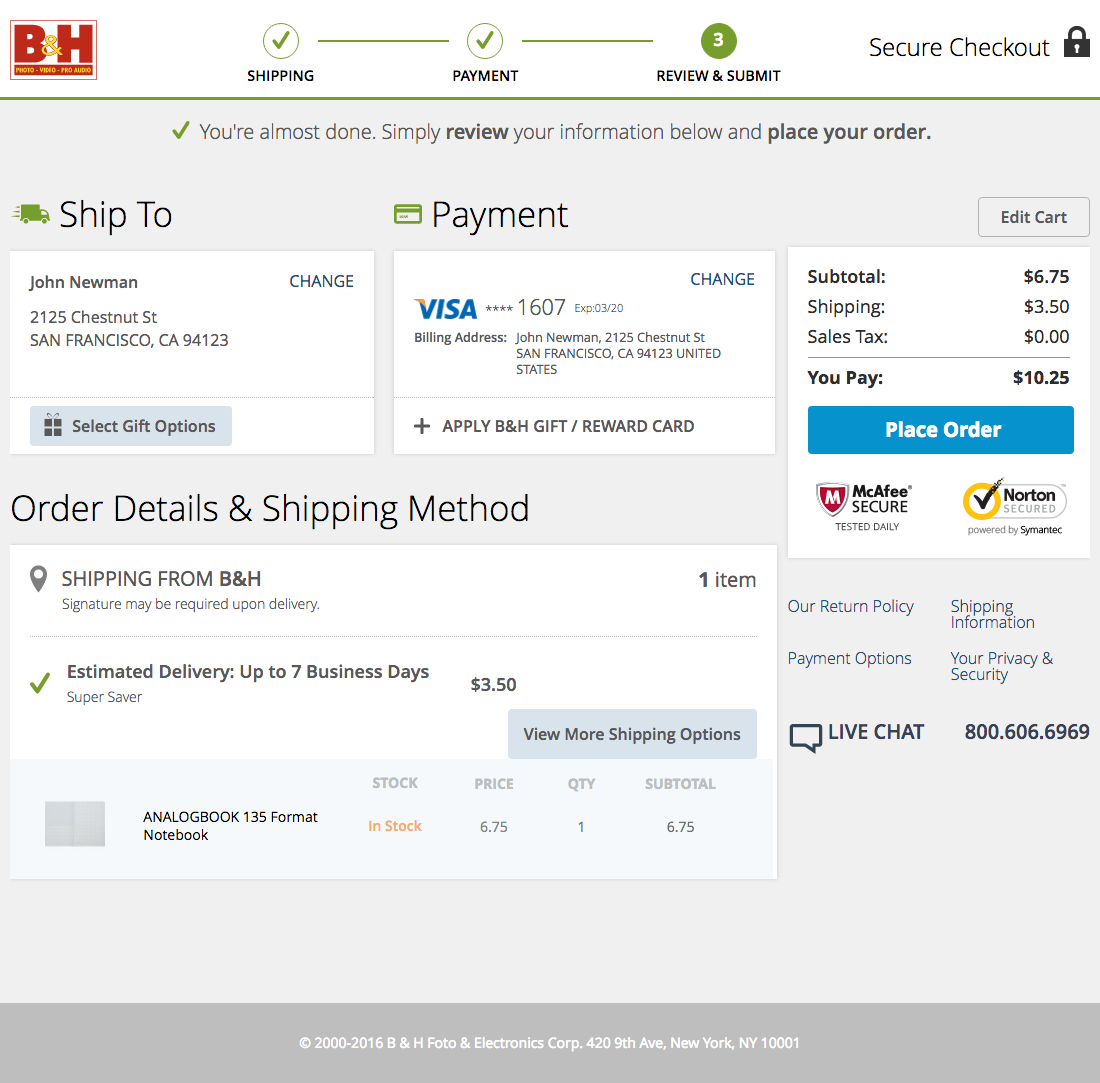Image resolution: width=1100 pixels, height=1083 pixels.
Task: Click the McAfee Secure badge
Action: click(864, 504)
